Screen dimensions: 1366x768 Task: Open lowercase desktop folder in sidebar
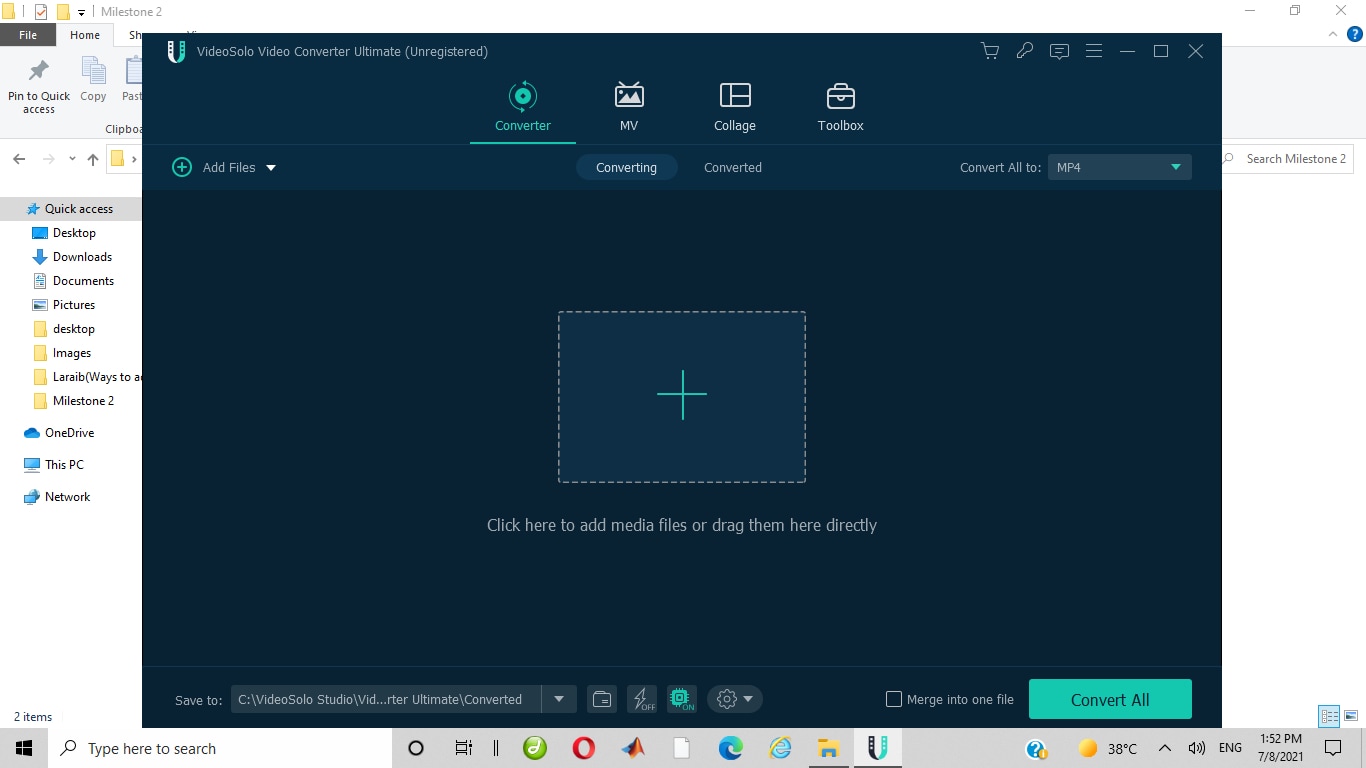point(64,329)
